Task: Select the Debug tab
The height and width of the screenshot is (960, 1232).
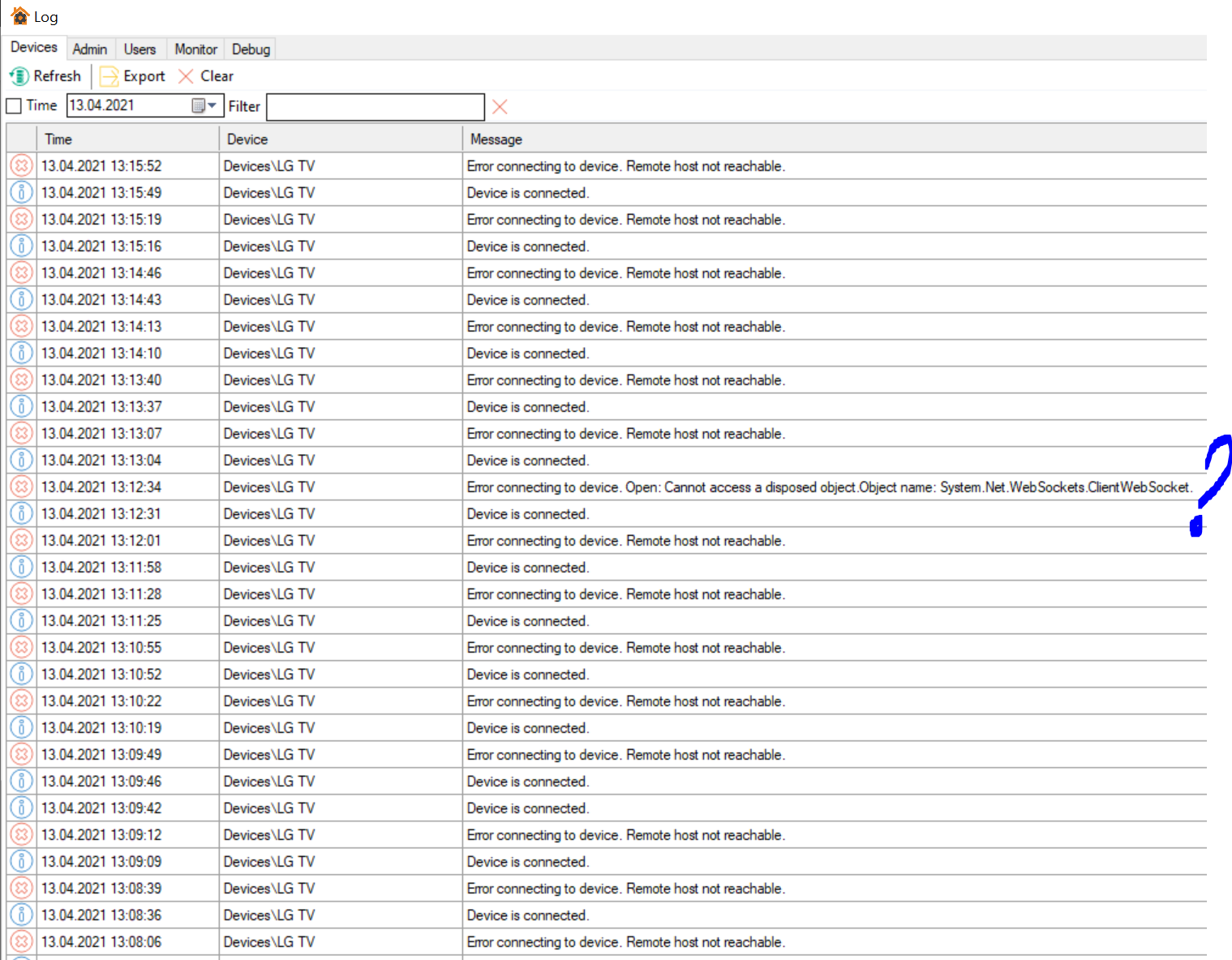Action: (x=251, y=49)
